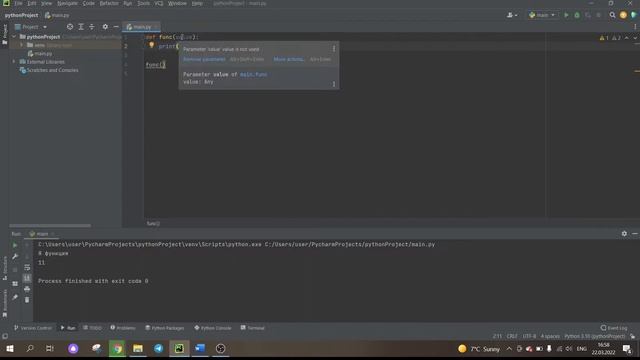Toggle scroll to end in Run console

click(27, 278)
